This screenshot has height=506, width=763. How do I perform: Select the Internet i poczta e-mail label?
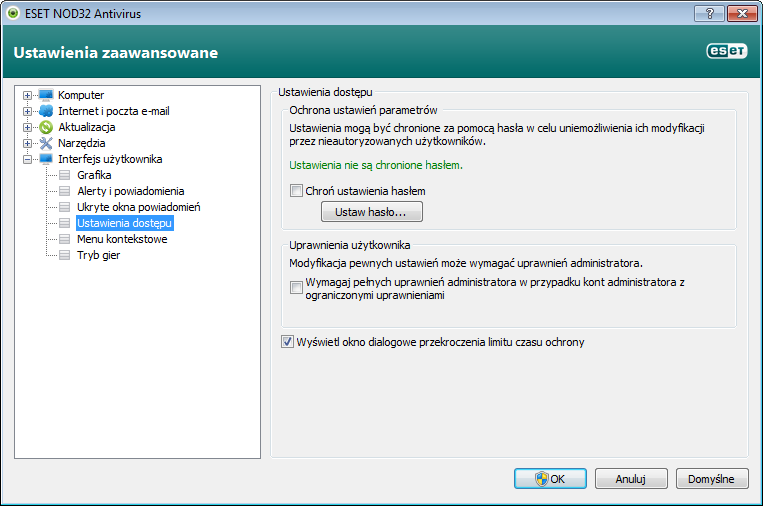(x=114, y=111)
